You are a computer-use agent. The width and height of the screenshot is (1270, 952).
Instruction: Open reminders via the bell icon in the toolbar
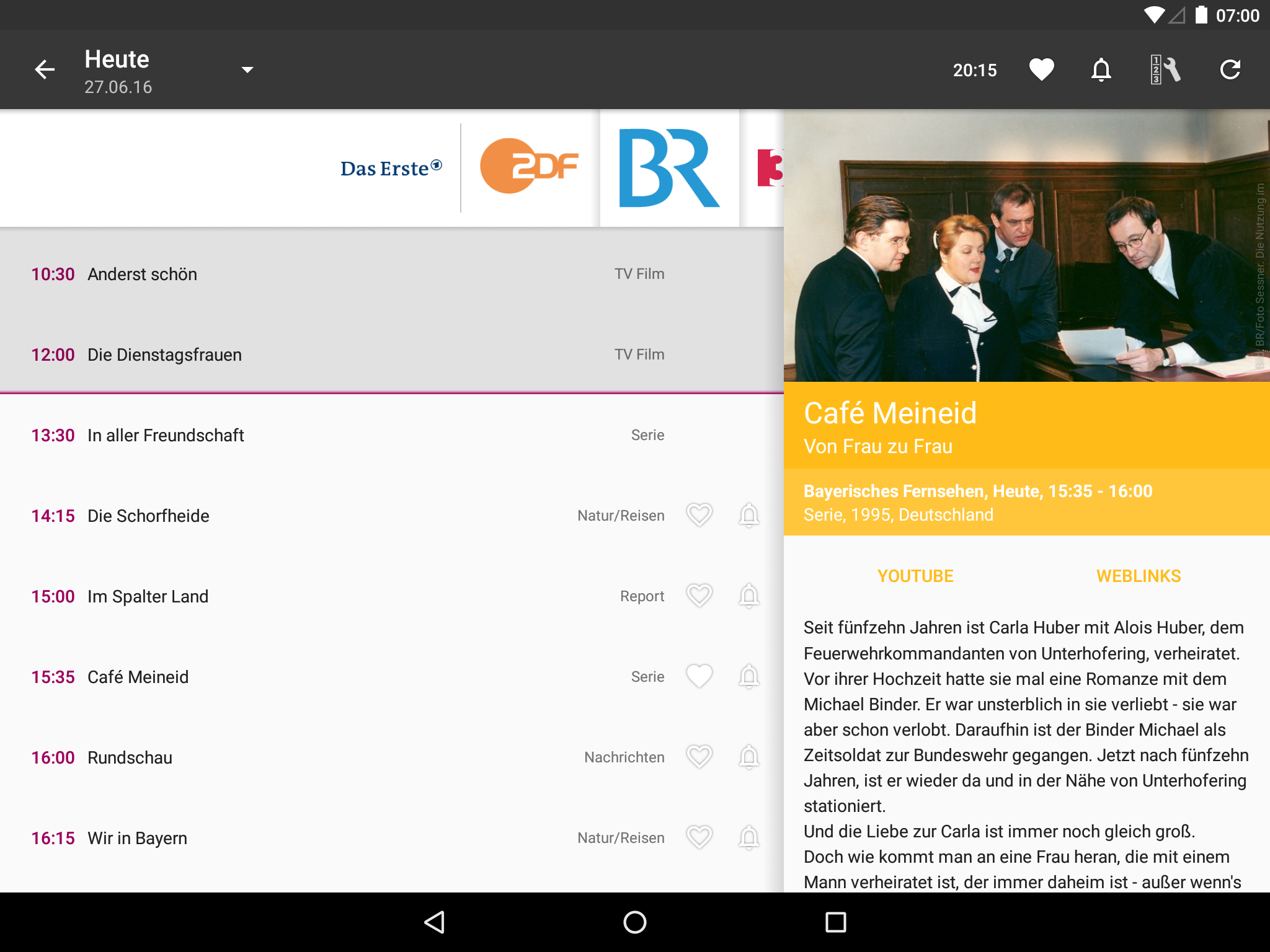point(1101,69)
